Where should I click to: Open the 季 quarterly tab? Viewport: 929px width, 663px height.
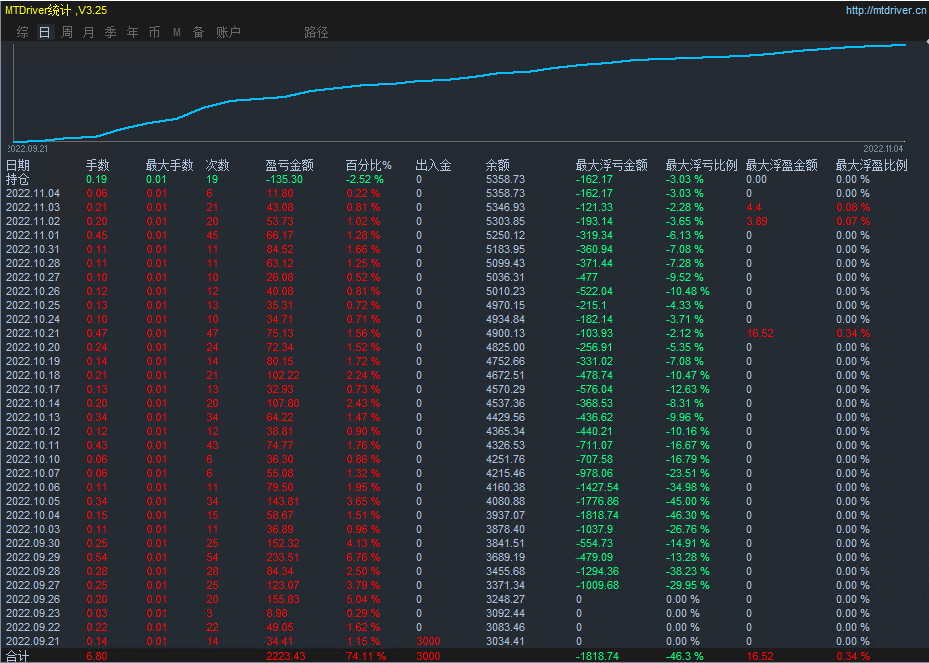click(x=110, y=32)
